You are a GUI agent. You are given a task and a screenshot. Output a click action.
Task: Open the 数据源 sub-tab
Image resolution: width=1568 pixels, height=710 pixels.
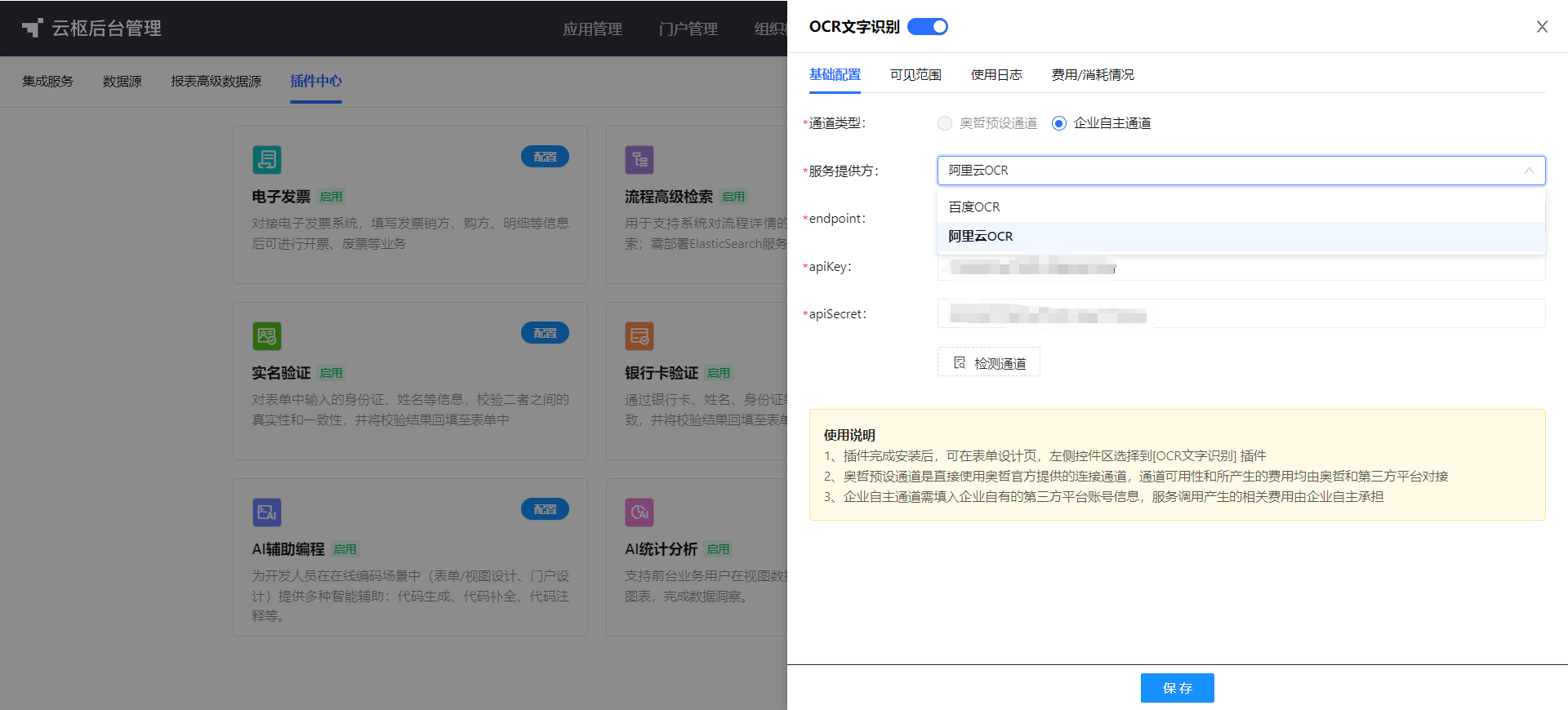122,82
